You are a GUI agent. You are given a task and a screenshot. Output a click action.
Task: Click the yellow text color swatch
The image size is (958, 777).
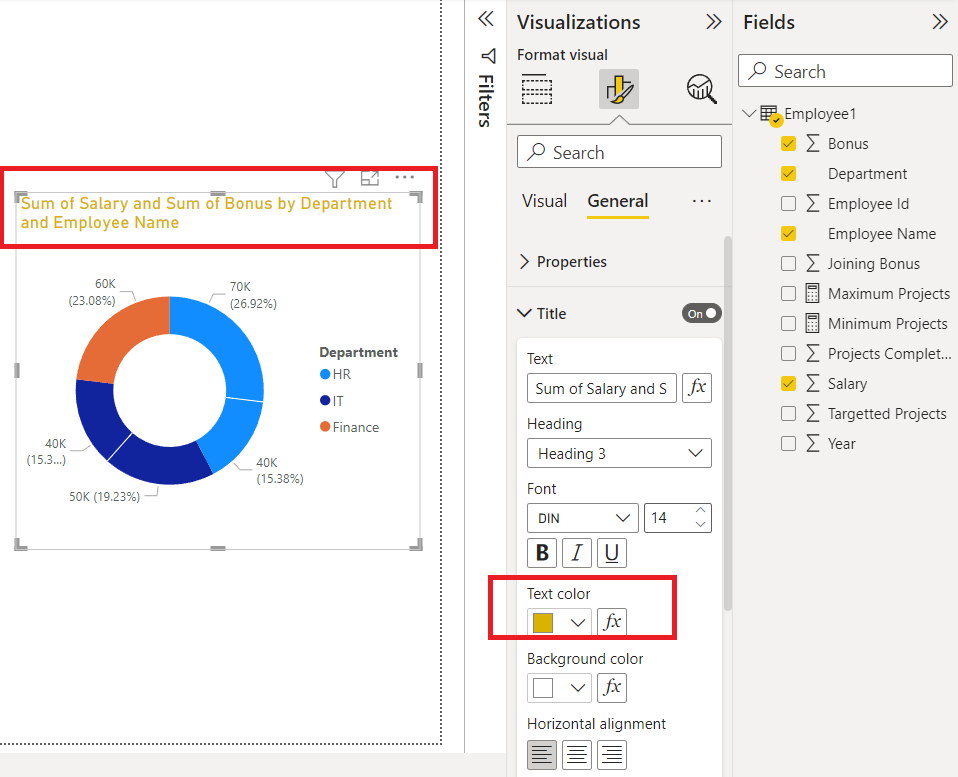pos(543,622)
